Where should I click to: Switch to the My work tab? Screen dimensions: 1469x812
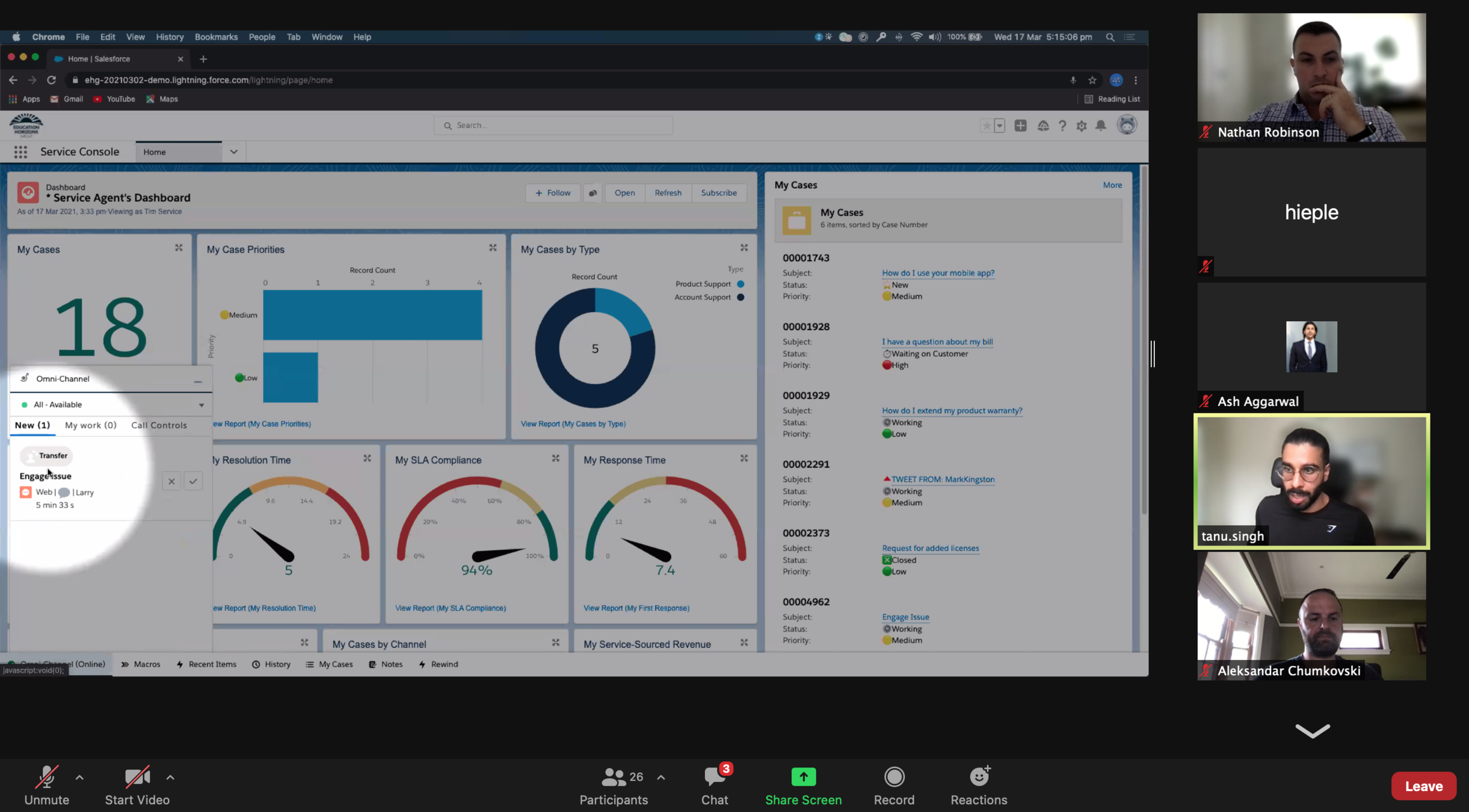[91, 425]
